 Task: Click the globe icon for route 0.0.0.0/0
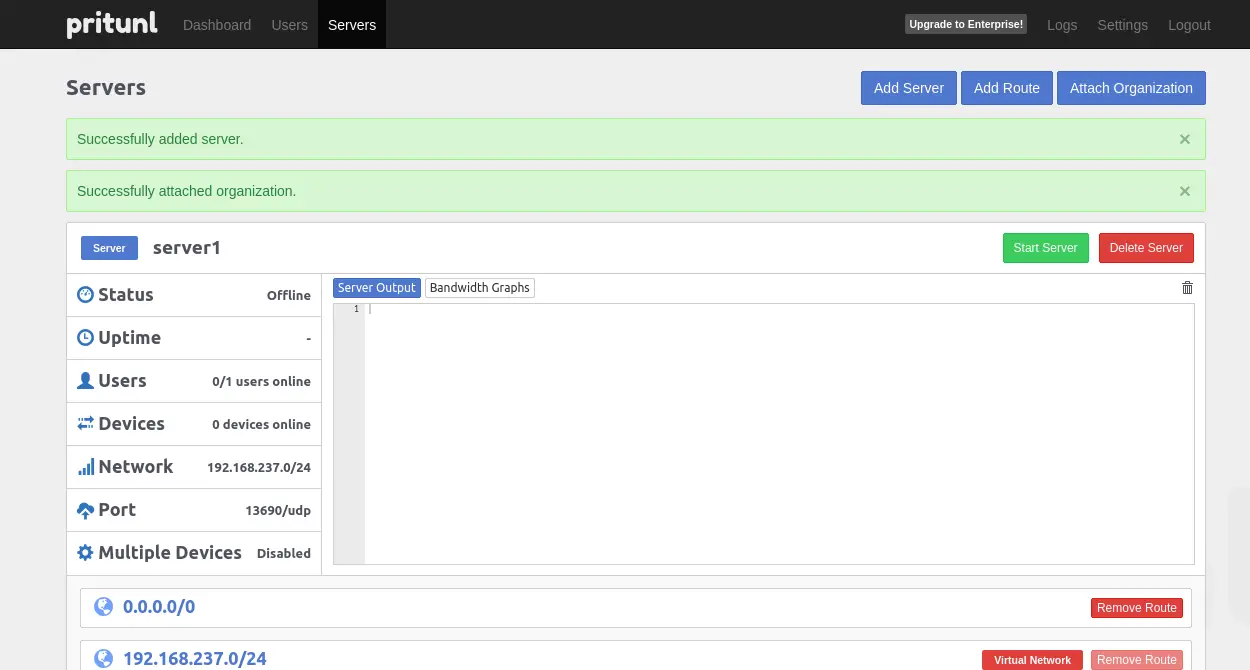pos(103,607)
